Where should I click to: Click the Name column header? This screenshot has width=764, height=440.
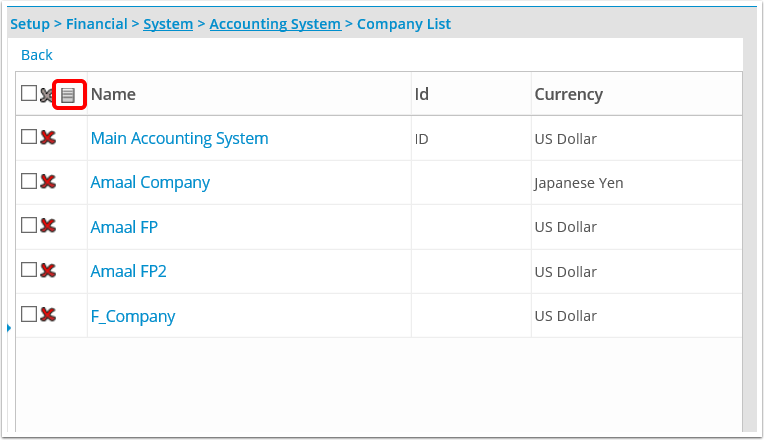(113, 94)
